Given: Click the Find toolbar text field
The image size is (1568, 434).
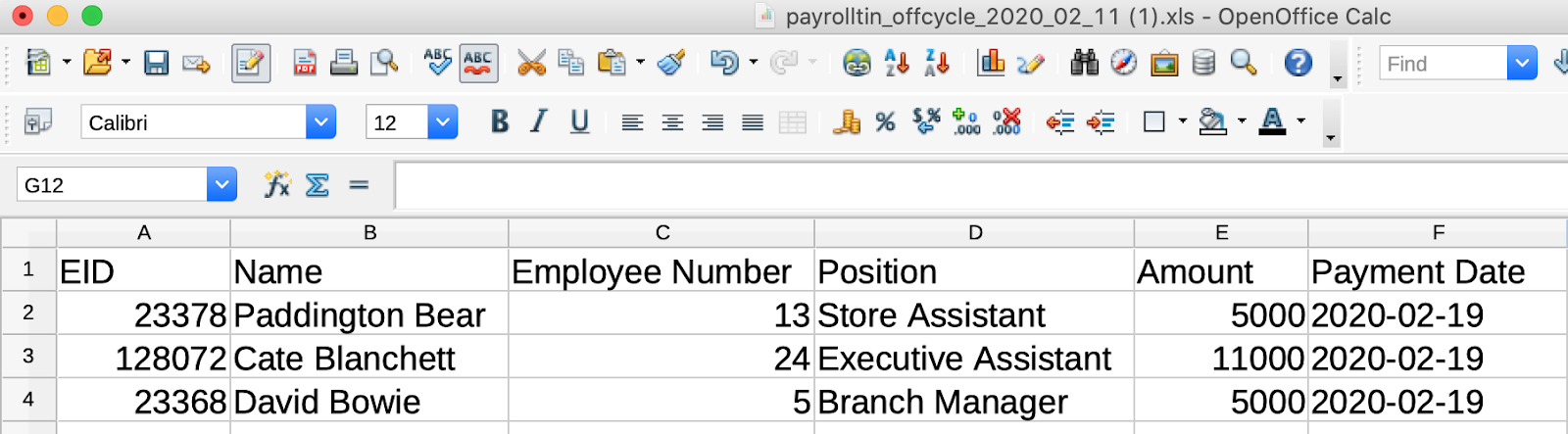Looking at the screenshot, I should point(1444,64).
